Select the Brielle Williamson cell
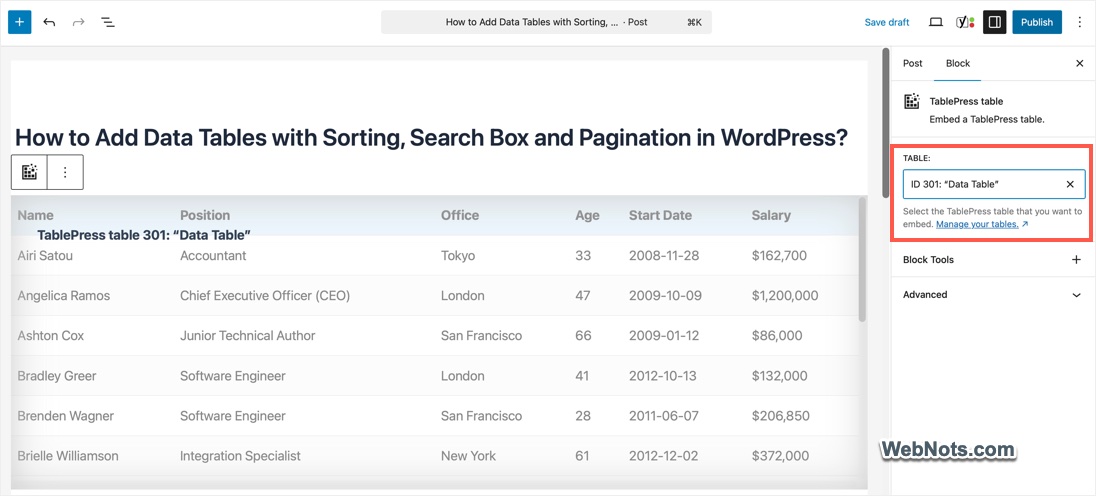 point(68,456)
